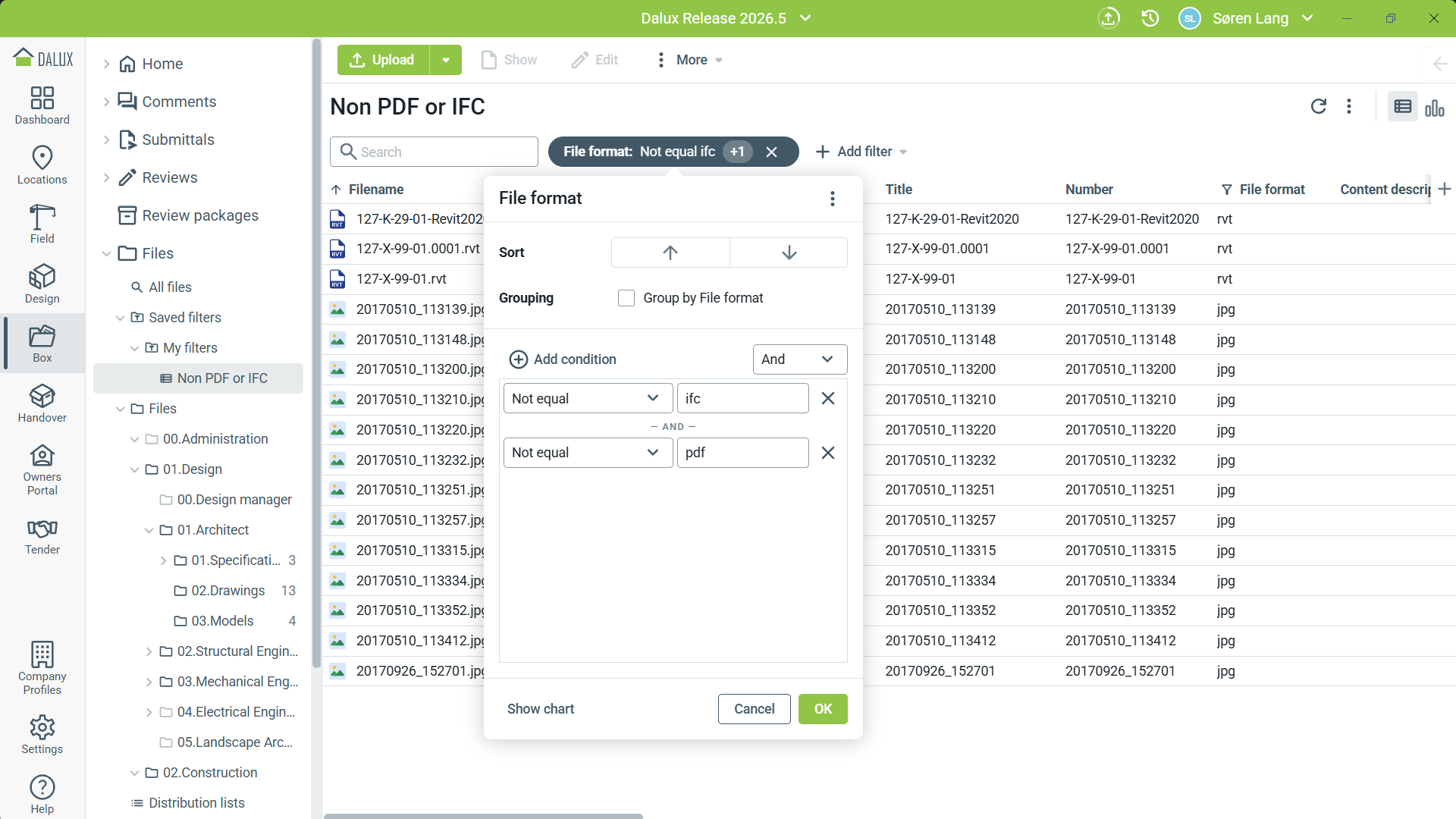The width and height of the screenshot is (1456, 819).
Task: Open the Design module
Action: (42, 284)
